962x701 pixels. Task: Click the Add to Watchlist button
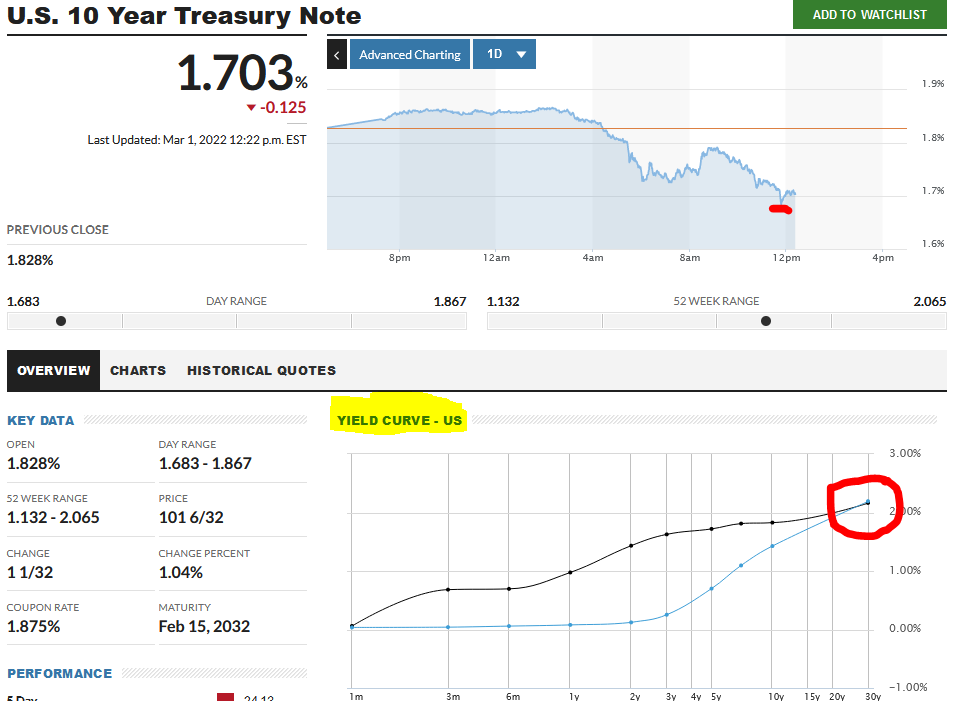[x=869, y=15]
